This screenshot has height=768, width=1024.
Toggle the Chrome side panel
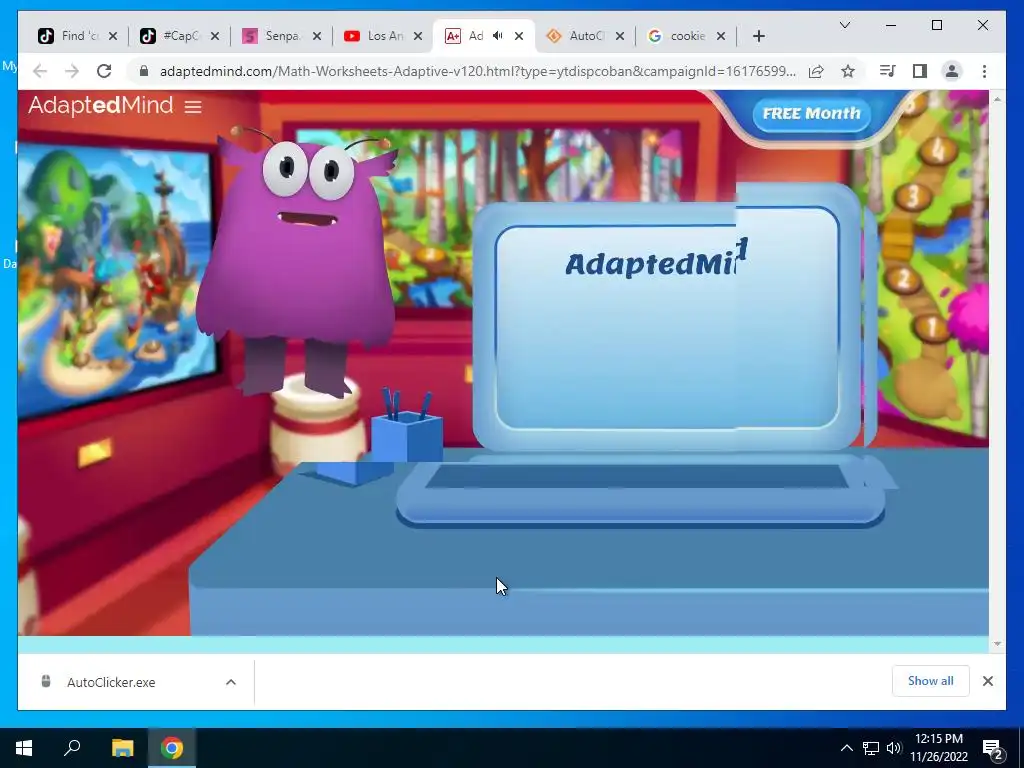[x=920, y=71]
